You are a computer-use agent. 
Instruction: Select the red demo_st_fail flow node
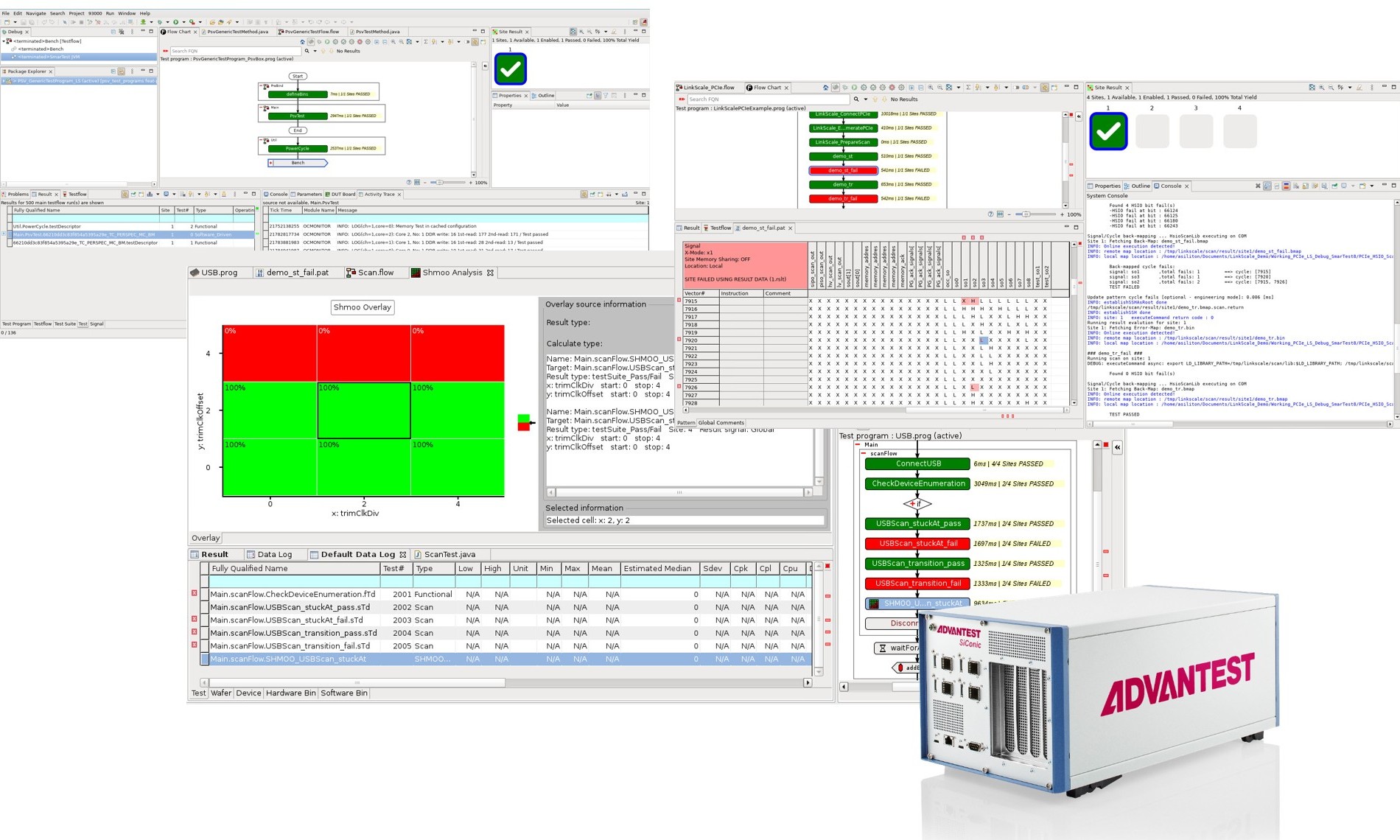(843, 170)
